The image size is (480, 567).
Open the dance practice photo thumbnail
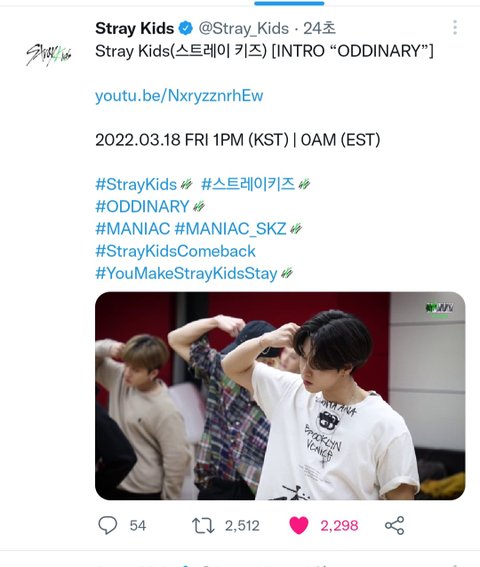(280, 396)
